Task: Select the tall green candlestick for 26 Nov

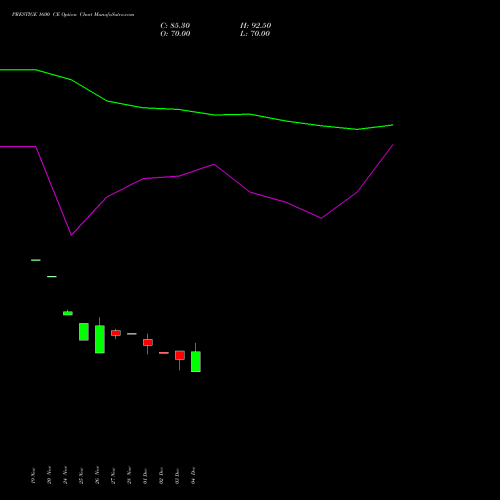Action: click(100, 339)
